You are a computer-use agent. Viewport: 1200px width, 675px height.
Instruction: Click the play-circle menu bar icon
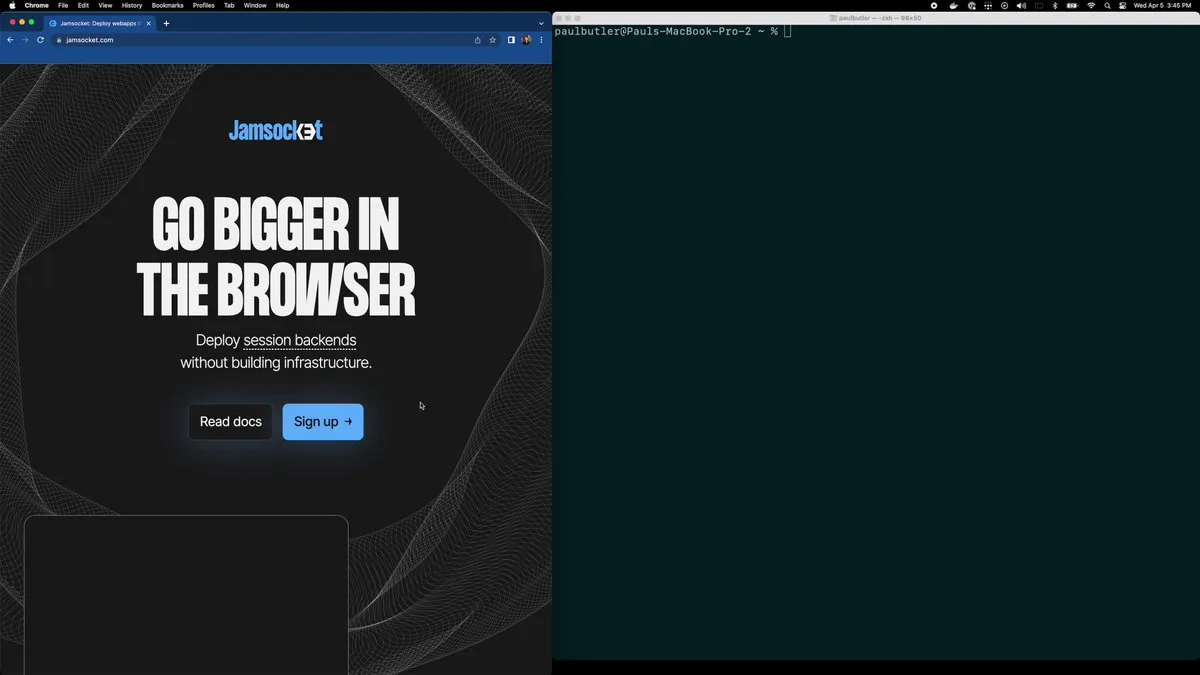point(1004,5)
